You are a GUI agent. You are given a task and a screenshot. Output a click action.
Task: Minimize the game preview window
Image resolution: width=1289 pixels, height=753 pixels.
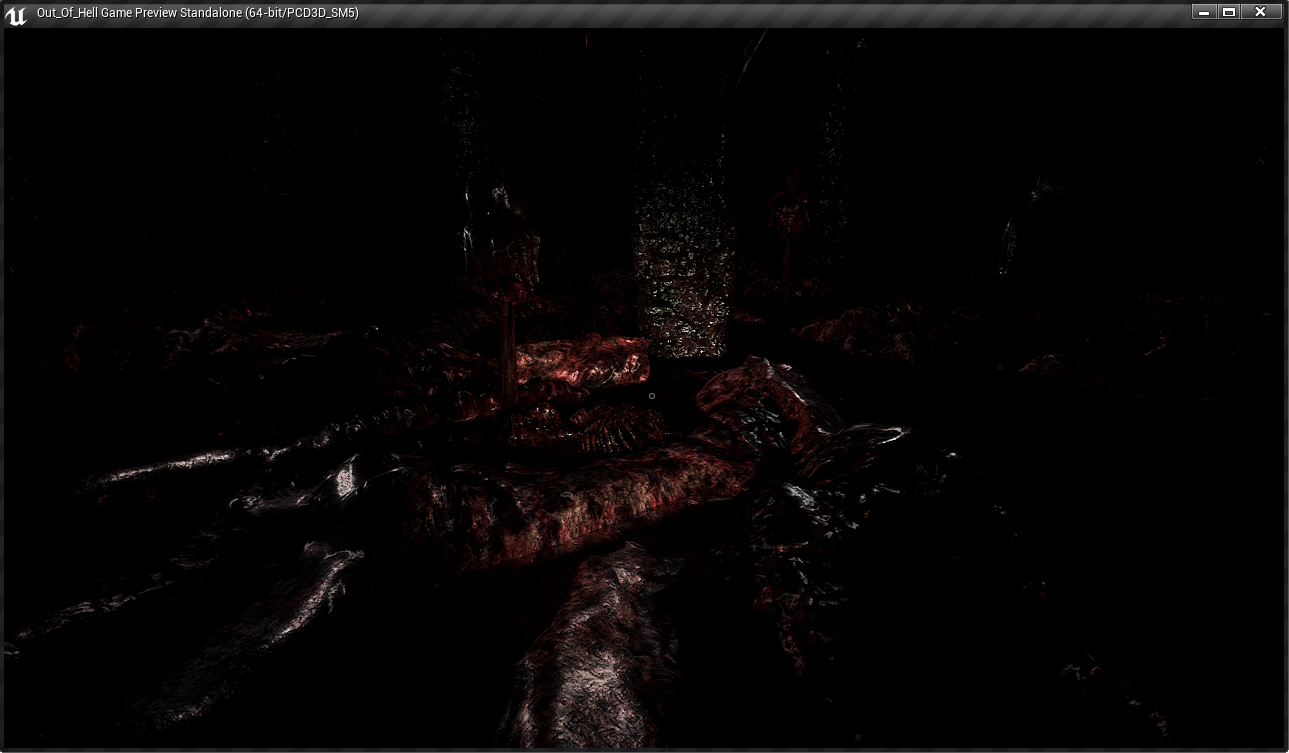coord(1204,12)
